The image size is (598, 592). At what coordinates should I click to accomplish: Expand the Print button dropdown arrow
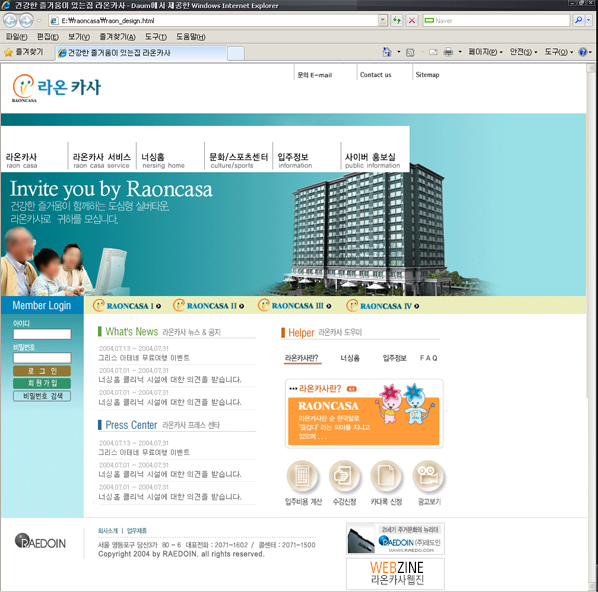pyautogui.click(x=460, y=52)
